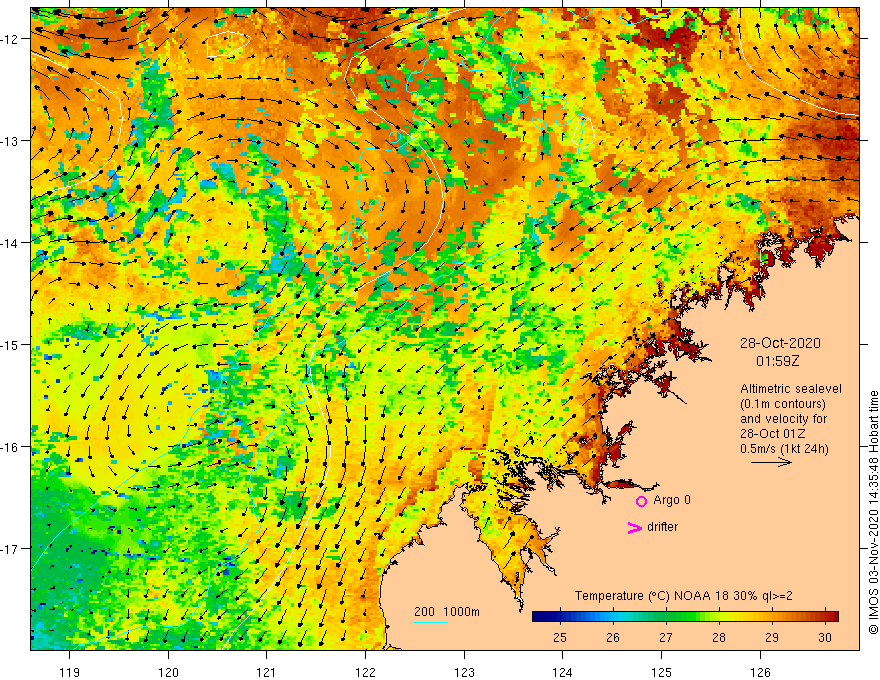The height and width of the screenshot is (680, 880).
Task: Click the color bar value '27'
Action: point(666,637)
